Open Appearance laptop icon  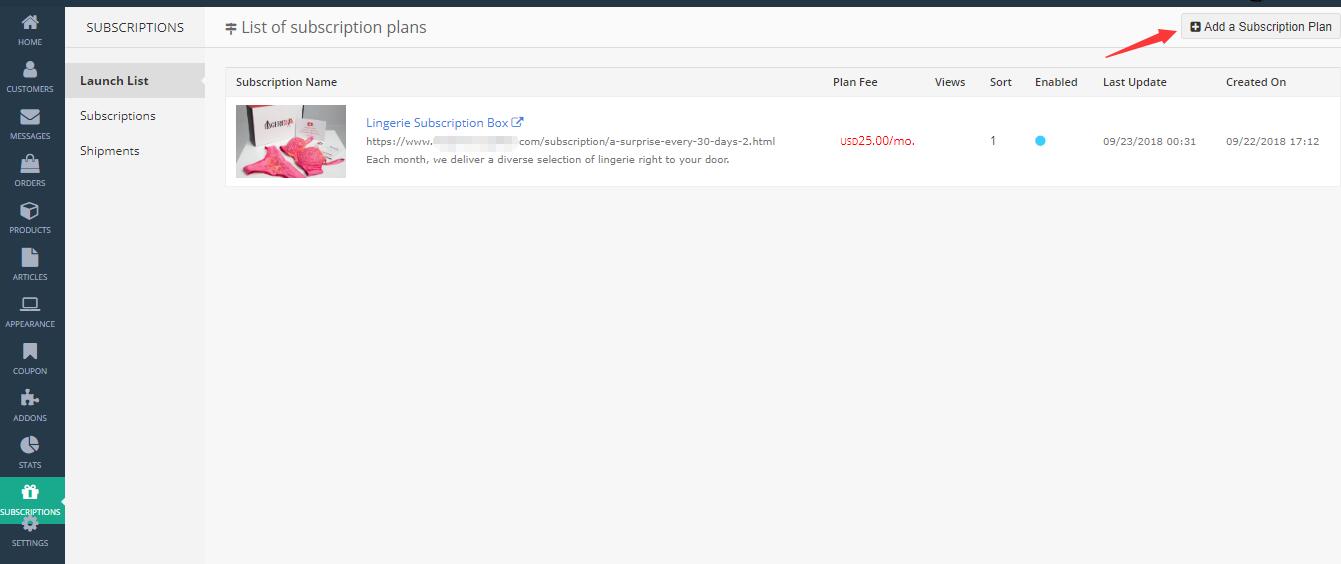(x=30, y=305)
